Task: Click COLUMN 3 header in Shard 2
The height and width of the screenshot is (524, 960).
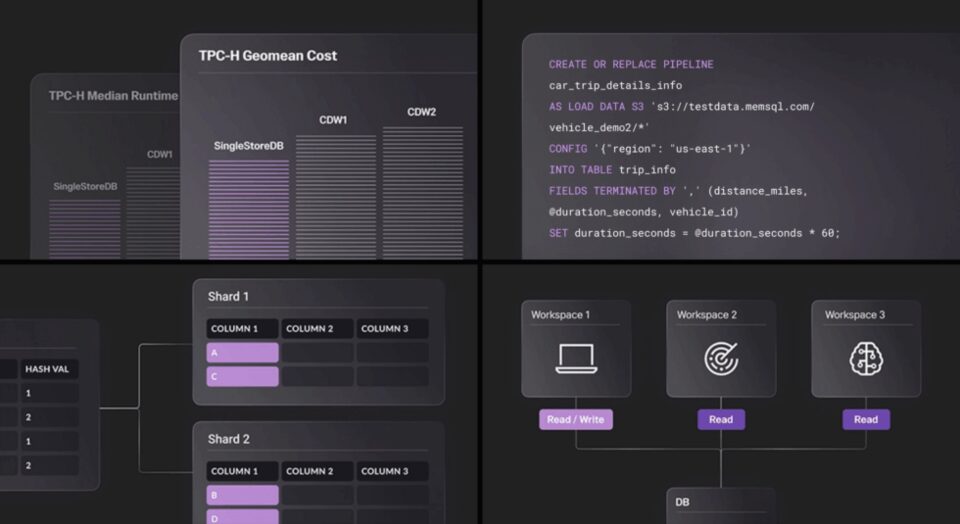Action: tap(392, 471)
